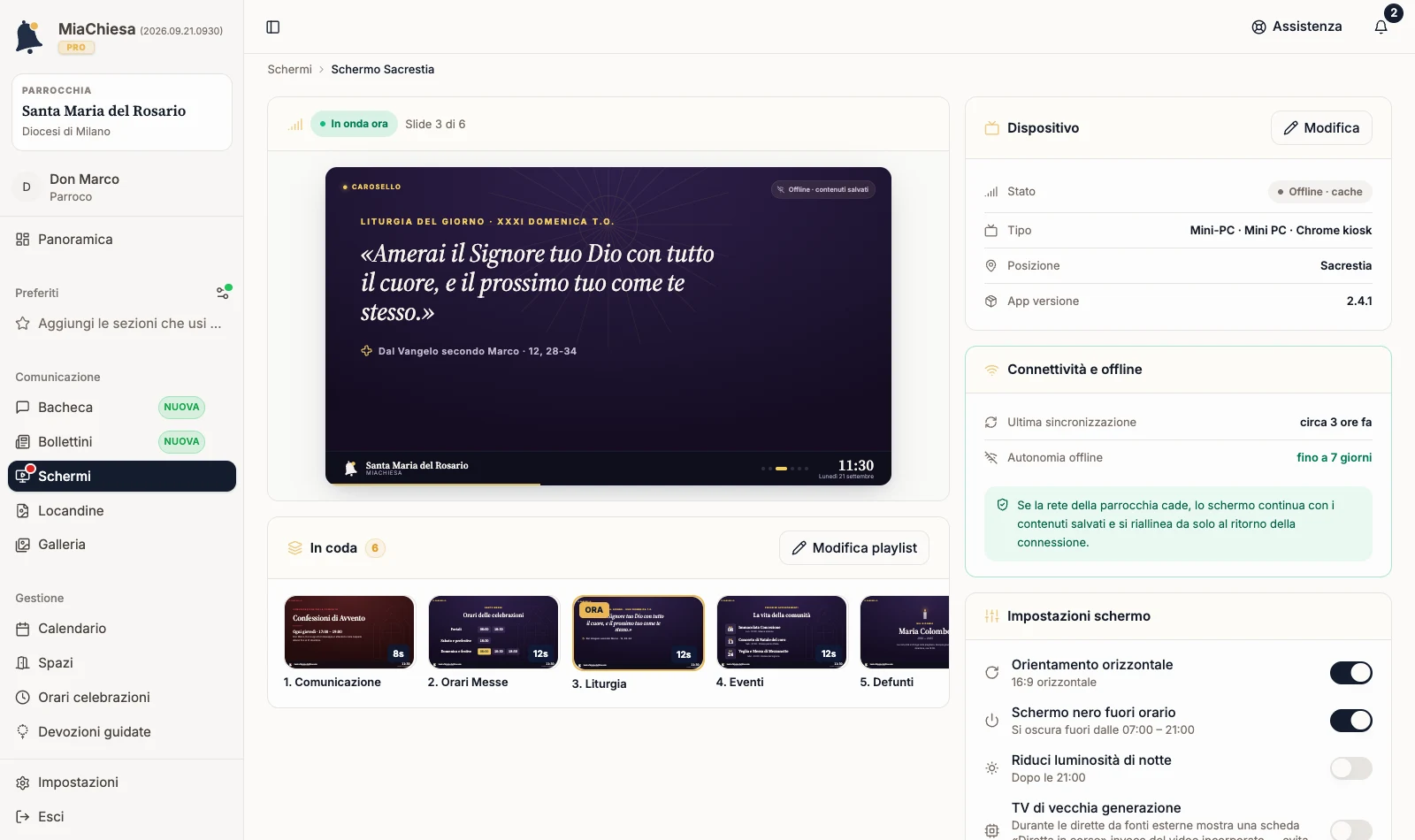
Task: Click star icon next to Aggiungi le sezioni
Action: pos(23,324)
